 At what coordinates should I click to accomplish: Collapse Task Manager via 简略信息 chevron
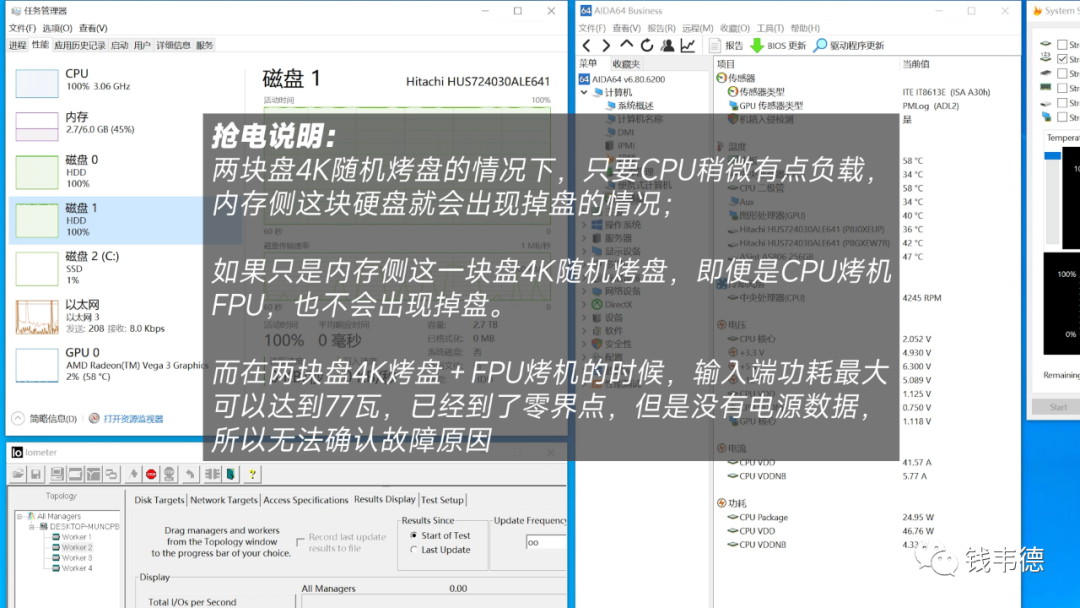pos(18,418)
